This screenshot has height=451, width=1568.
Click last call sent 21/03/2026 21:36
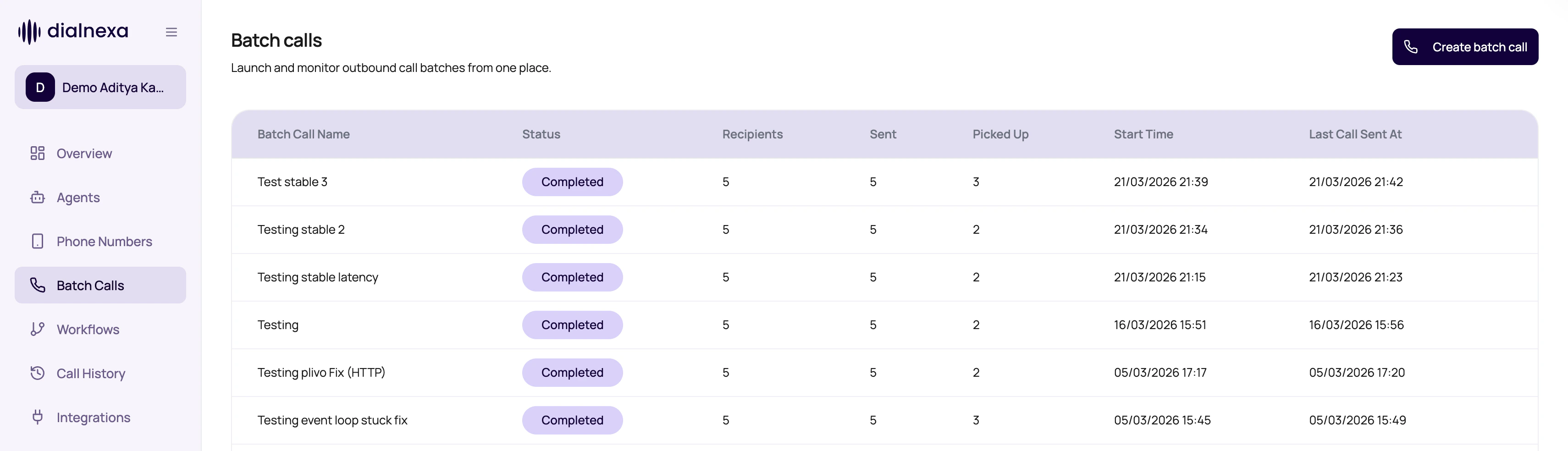[x=1356, y=230]
